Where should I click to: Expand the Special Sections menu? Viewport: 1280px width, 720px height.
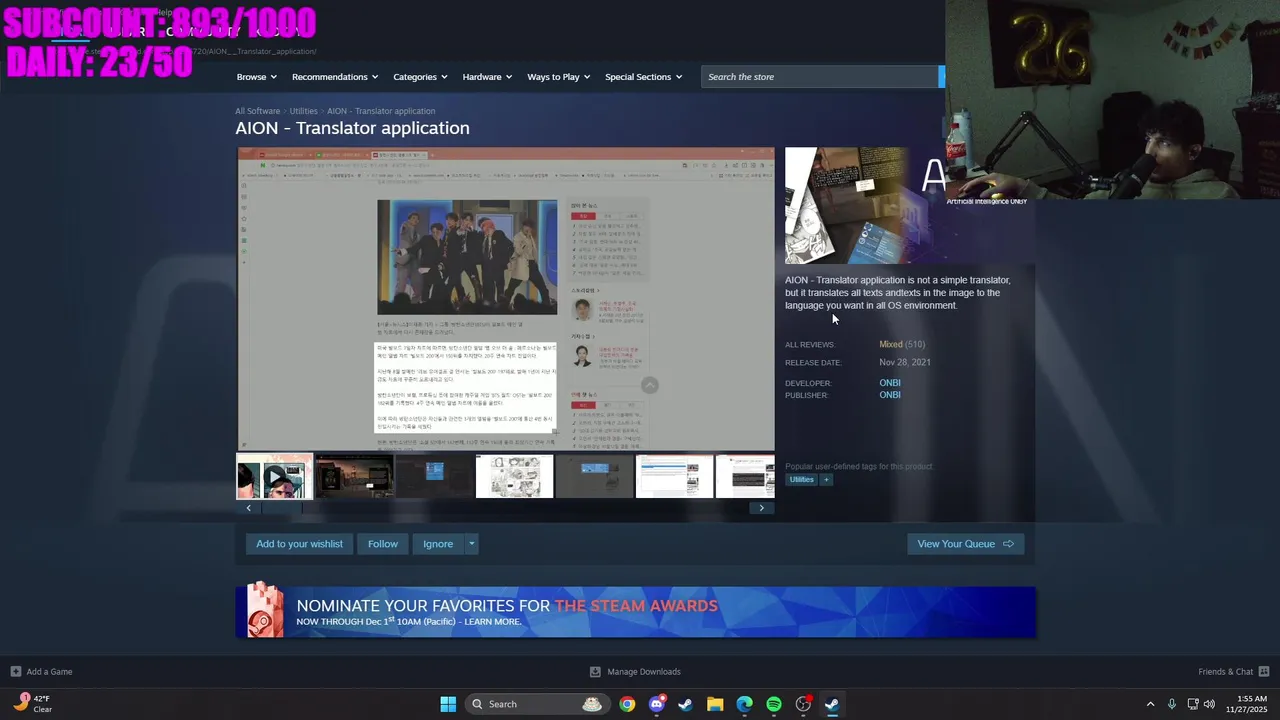643,77
